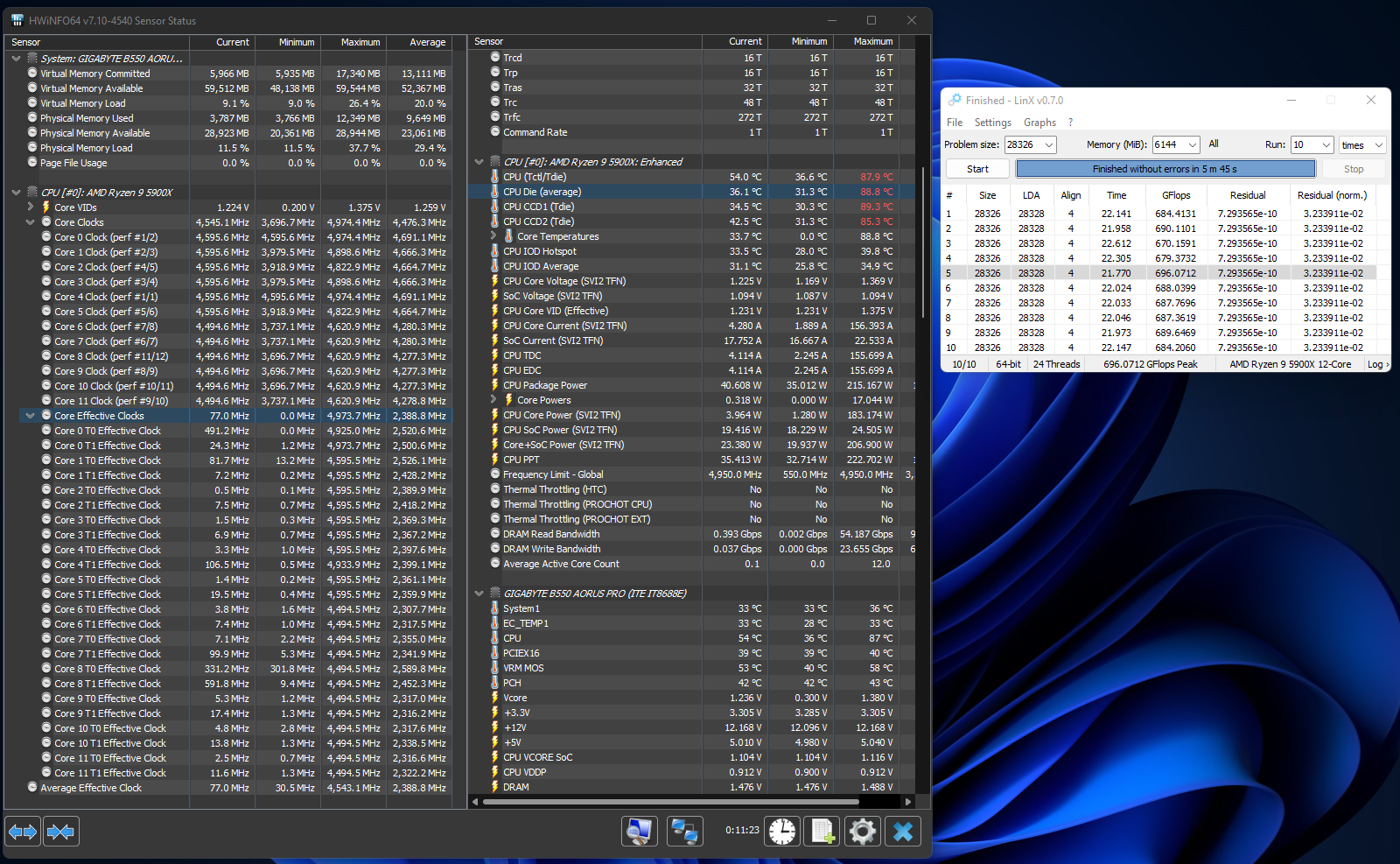Click the monitor with magnifier icon
The height and width of the screenshot is (864, 1400).
(640, 831)
